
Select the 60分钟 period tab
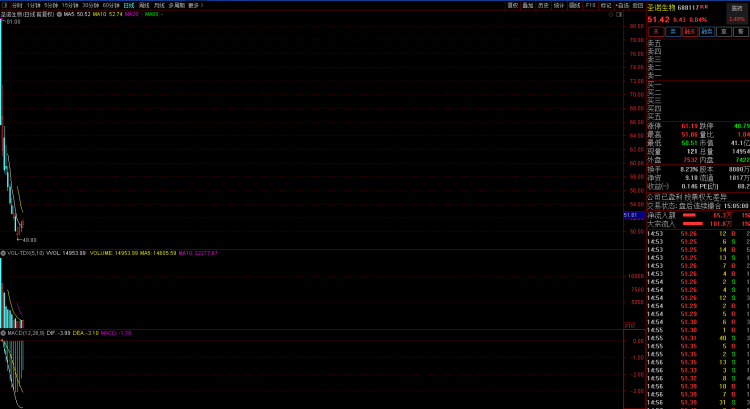click(x=111, y=5)
